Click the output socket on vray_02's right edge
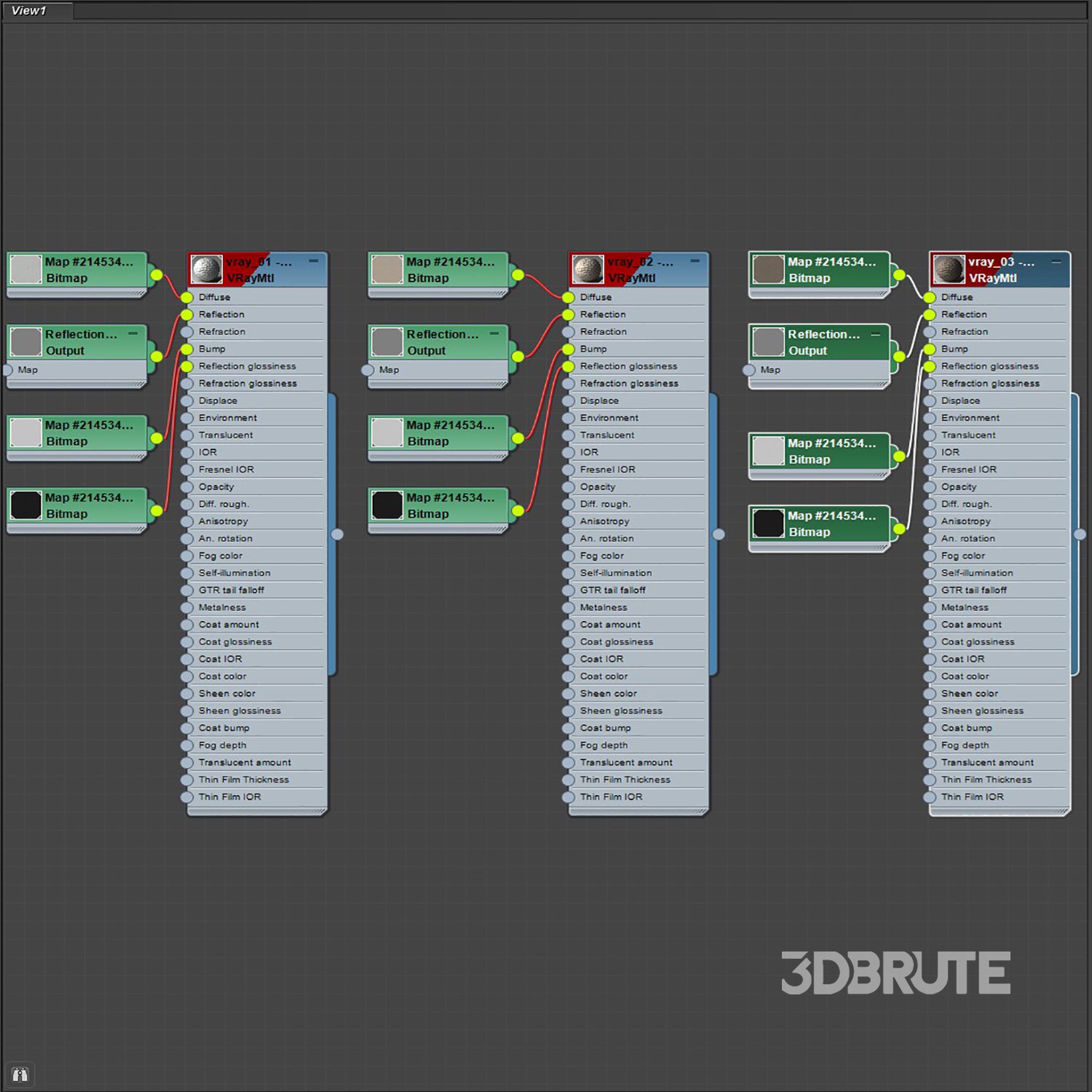Screen dimensions: 1092x1092 [719, 534]
